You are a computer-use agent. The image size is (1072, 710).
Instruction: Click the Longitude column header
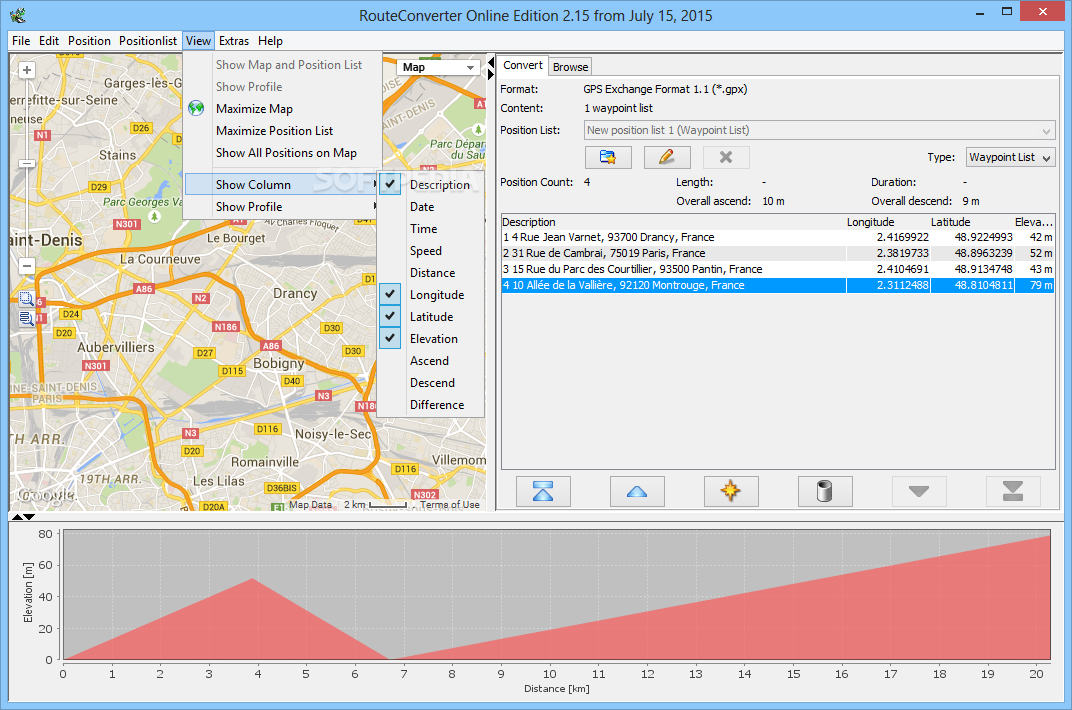(x=887, y=222)
